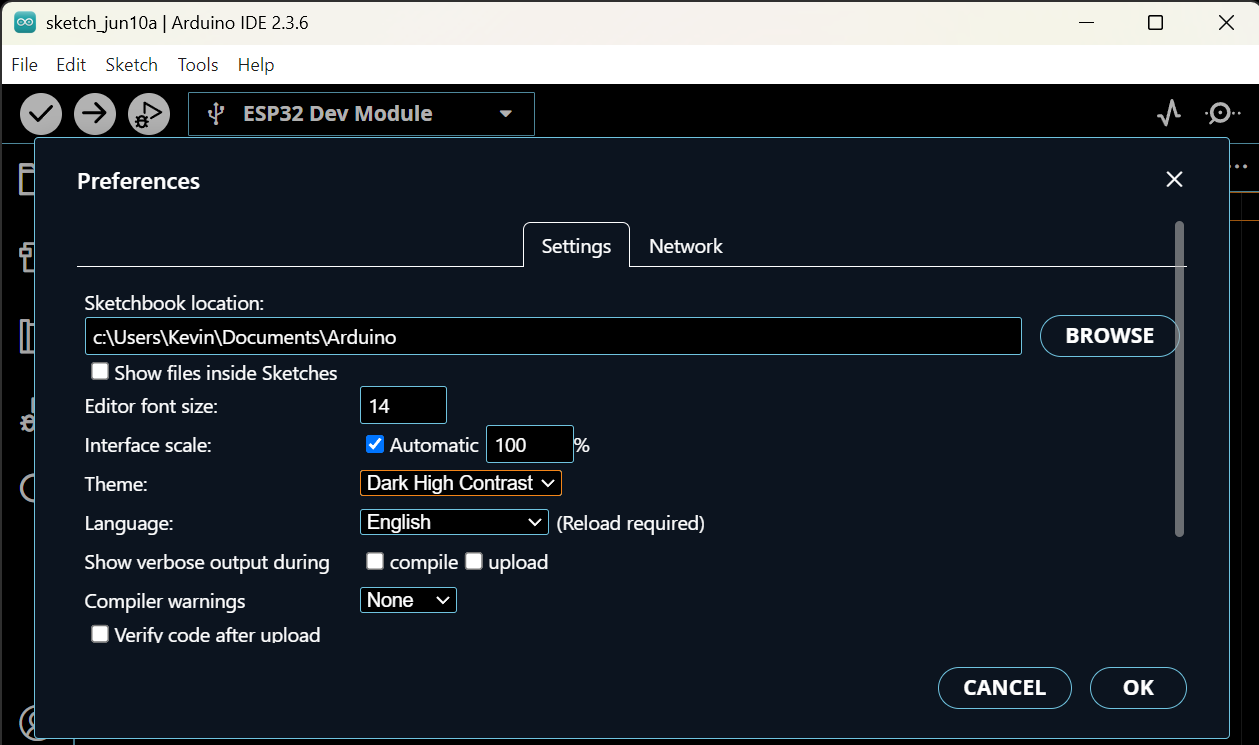This screenshot has width=1259, height=745.
Task: Open the File menu
Action: (24, 64)
